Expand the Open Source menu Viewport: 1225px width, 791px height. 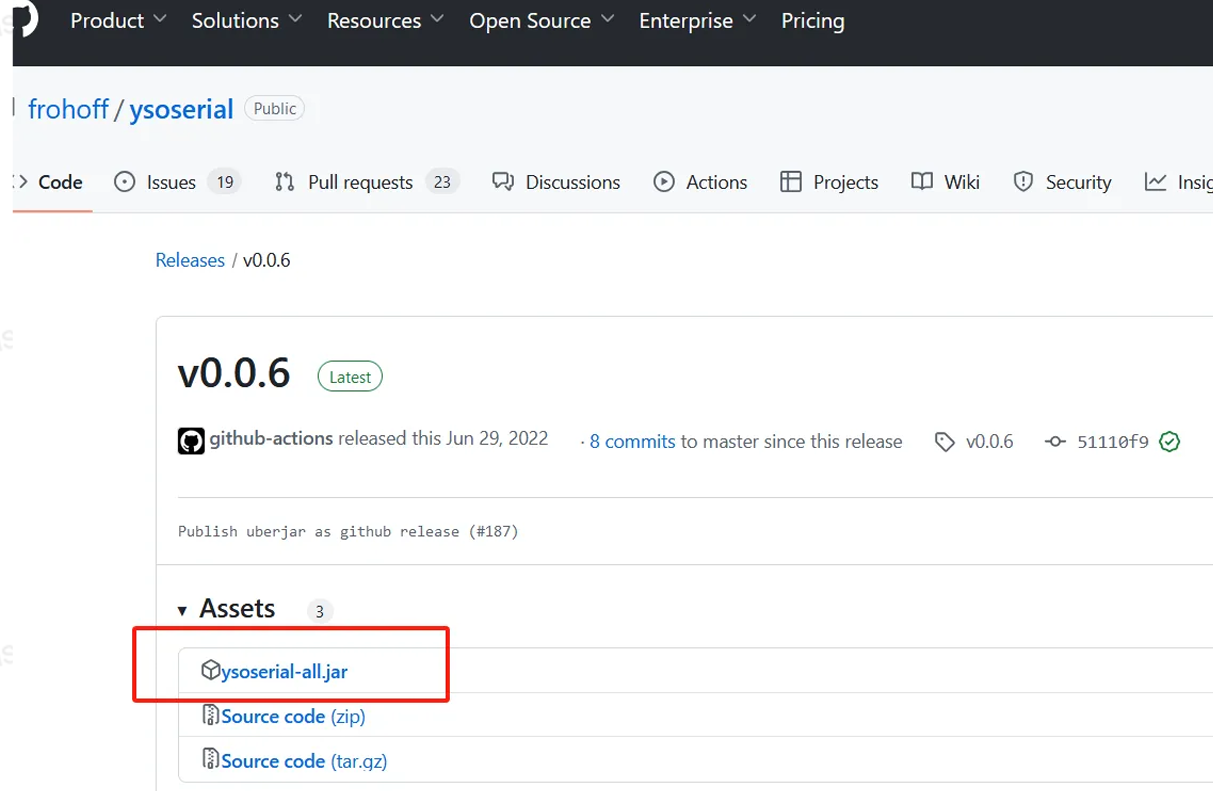(542, 21)
